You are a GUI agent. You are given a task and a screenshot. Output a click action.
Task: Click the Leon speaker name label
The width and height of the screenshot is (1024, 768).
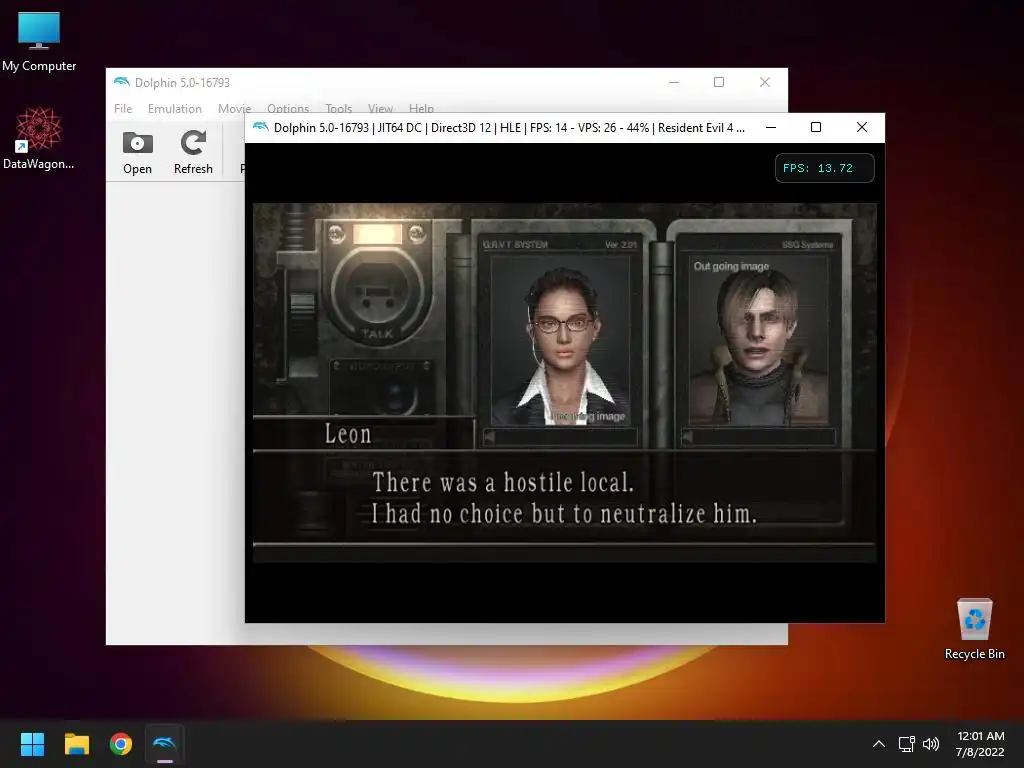pos(348,434)
